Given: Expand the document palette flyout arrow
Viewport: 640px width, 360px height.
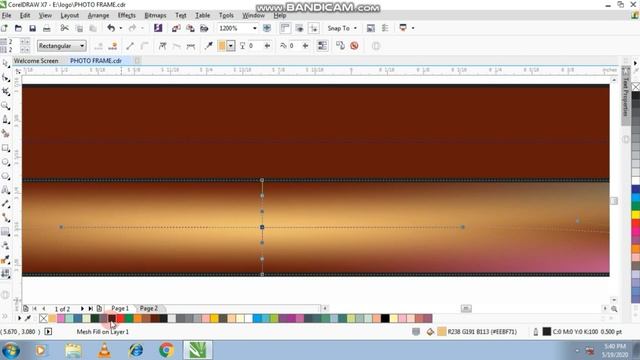Looking at the screenshot, I should (x=19, y=318).
